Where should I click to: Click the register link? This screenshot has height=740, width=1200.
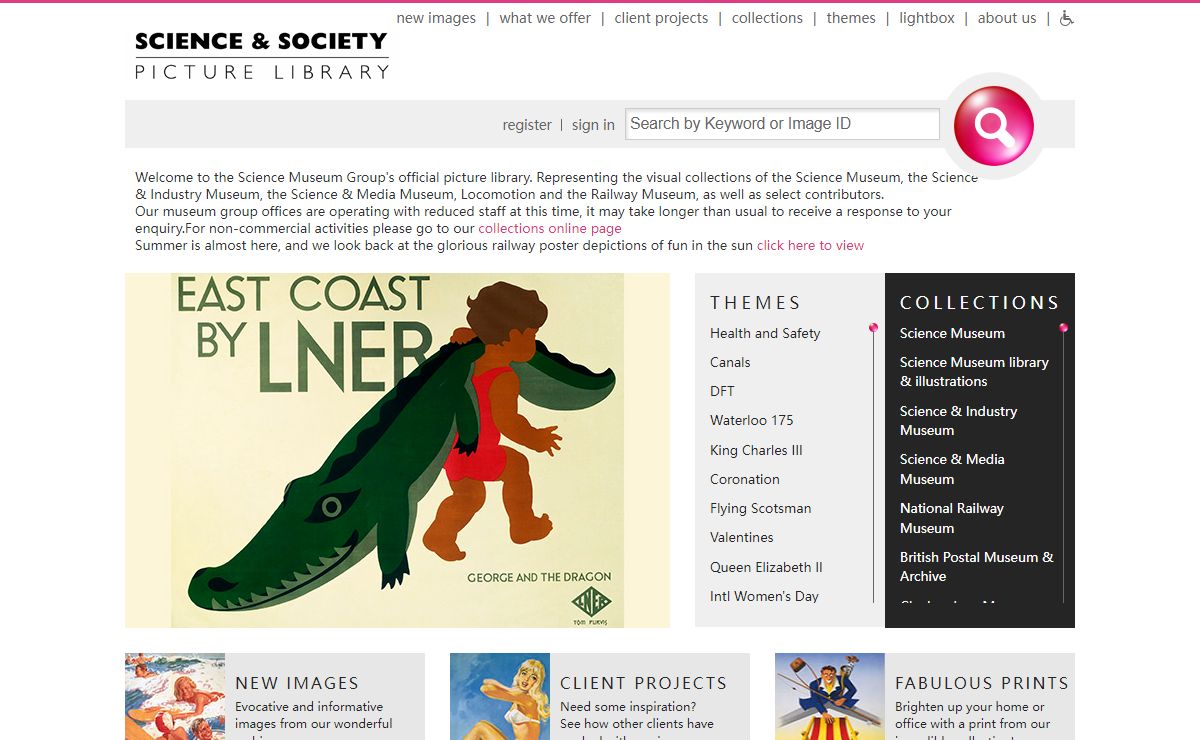[x=527, y=125]
